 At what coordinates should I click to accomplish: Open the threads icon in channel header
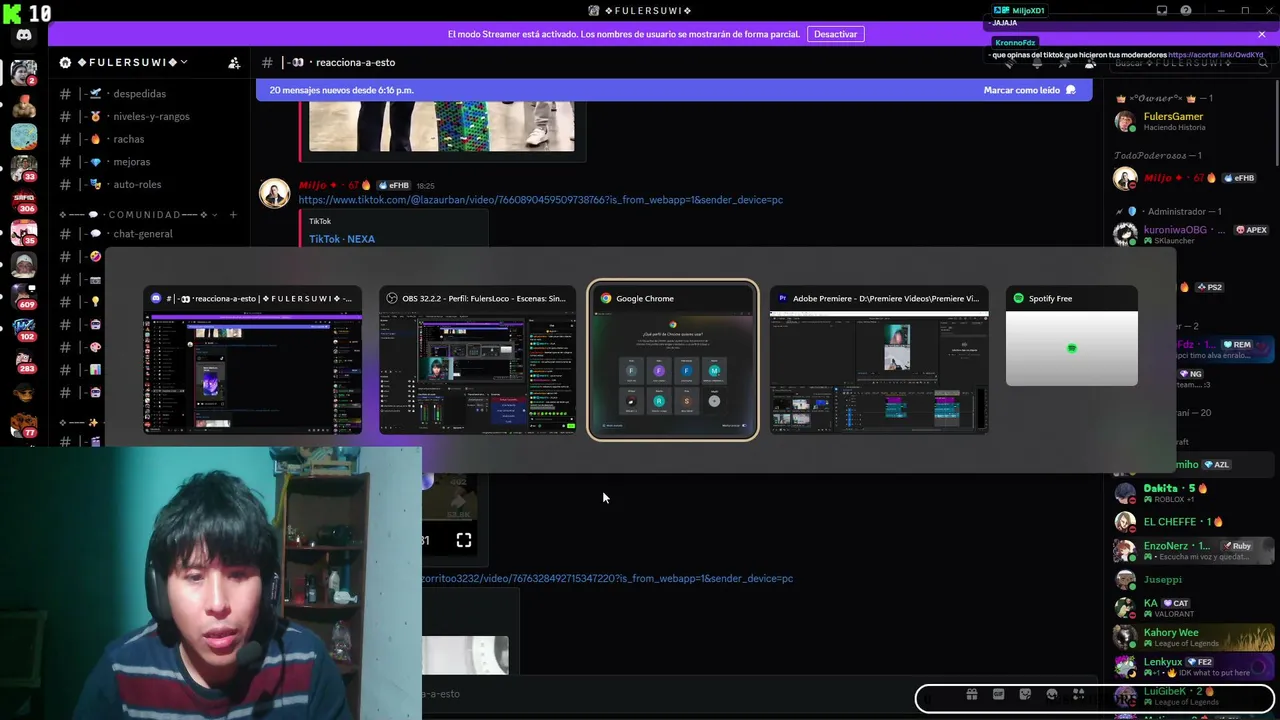click(x=1010, y=63)
